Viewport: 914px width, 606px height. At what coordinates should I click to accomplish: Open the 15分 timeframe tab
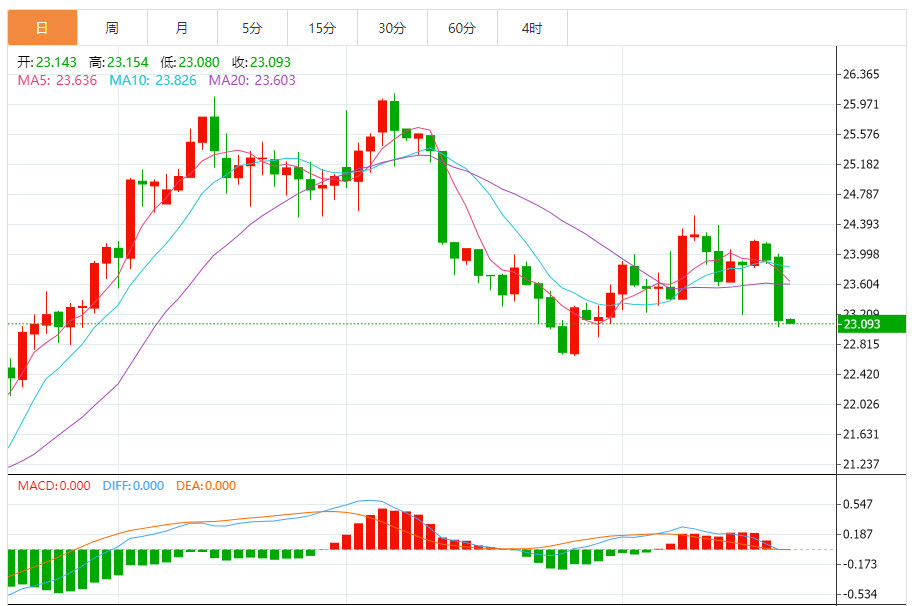coord(322,28)
